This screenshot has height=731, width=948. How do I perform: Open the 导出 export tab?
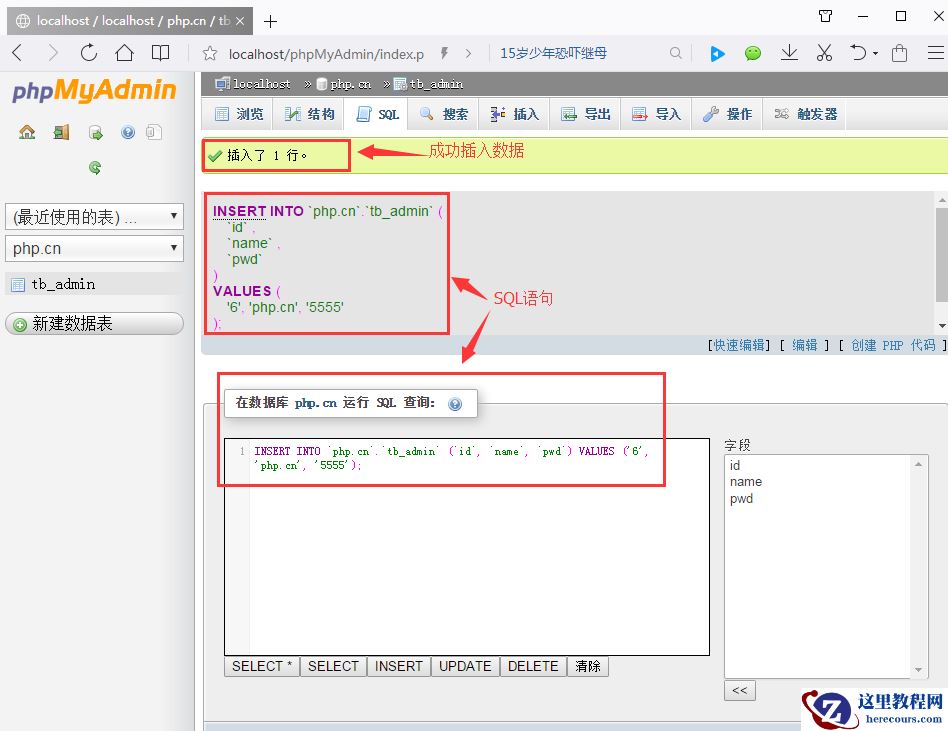tap(586, 114)
